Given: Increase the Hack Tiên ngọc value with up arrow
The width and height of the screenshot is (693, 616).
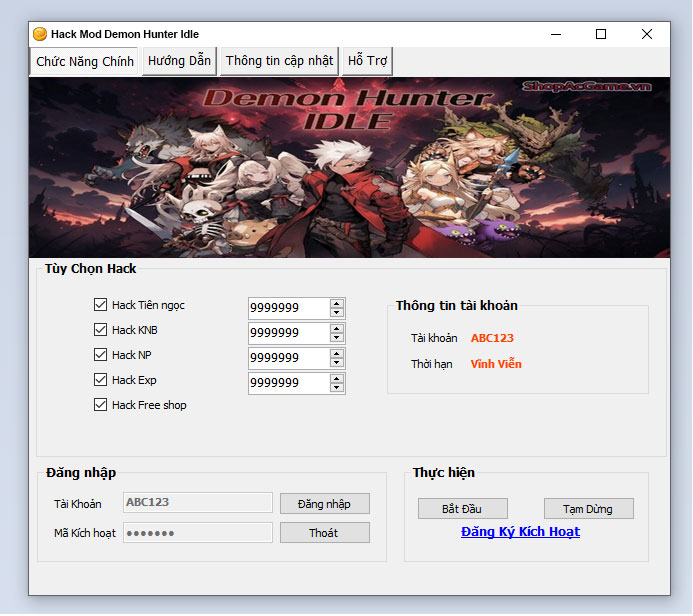Looking at the screenshot, I should [337, 304].
